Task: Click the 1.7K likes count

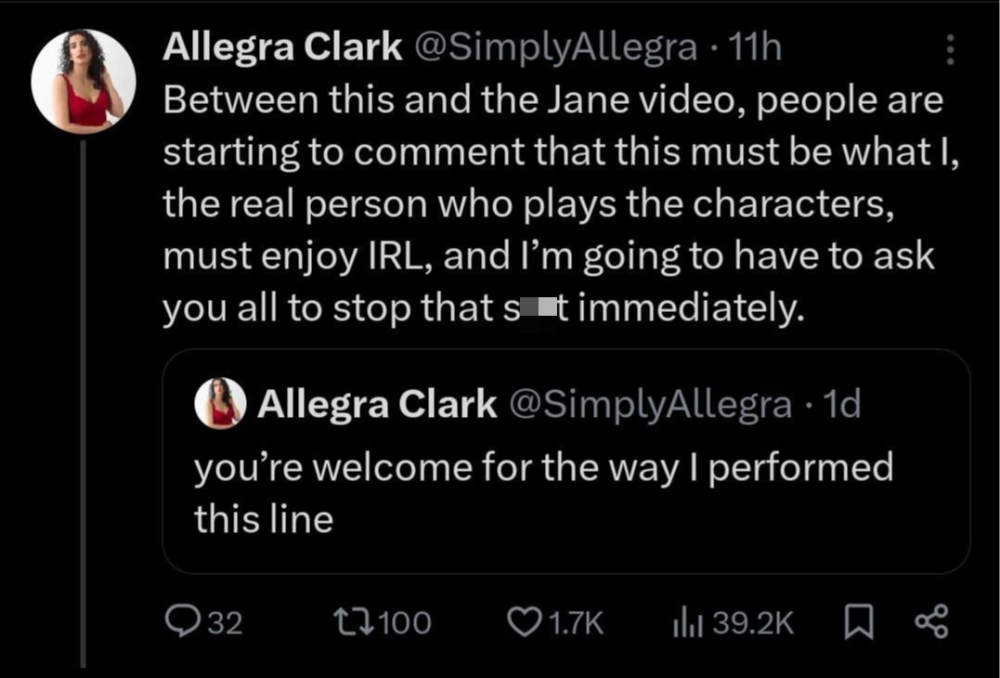Action: point(578,624)
